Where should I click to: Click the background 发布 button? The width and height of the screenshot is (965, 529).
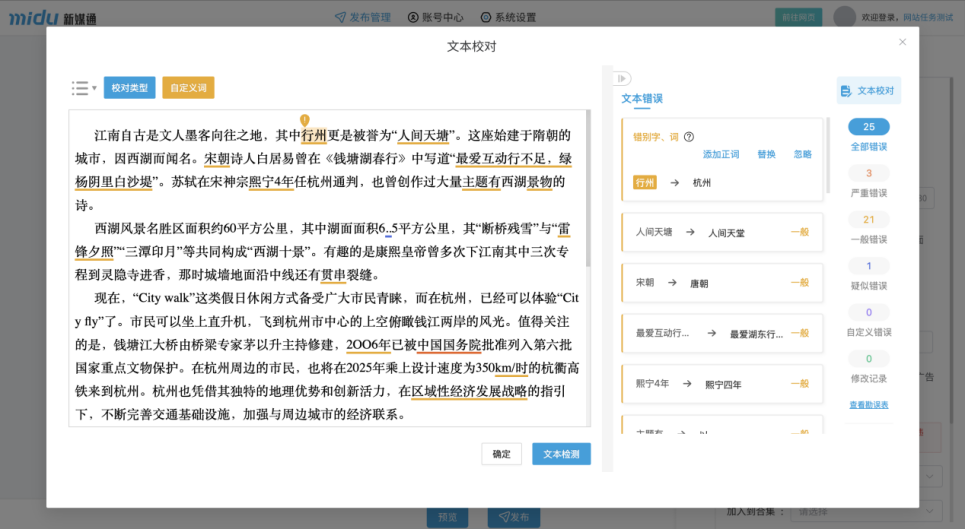click(x=514, y=517)
